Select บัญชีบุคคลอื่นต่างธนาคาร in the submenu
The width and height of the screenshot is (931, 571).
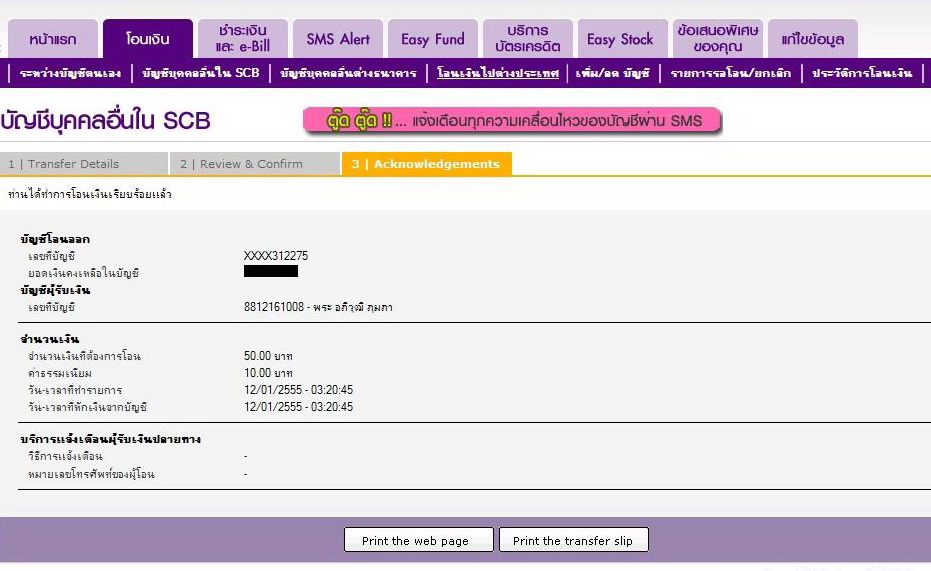pos(348,73)
